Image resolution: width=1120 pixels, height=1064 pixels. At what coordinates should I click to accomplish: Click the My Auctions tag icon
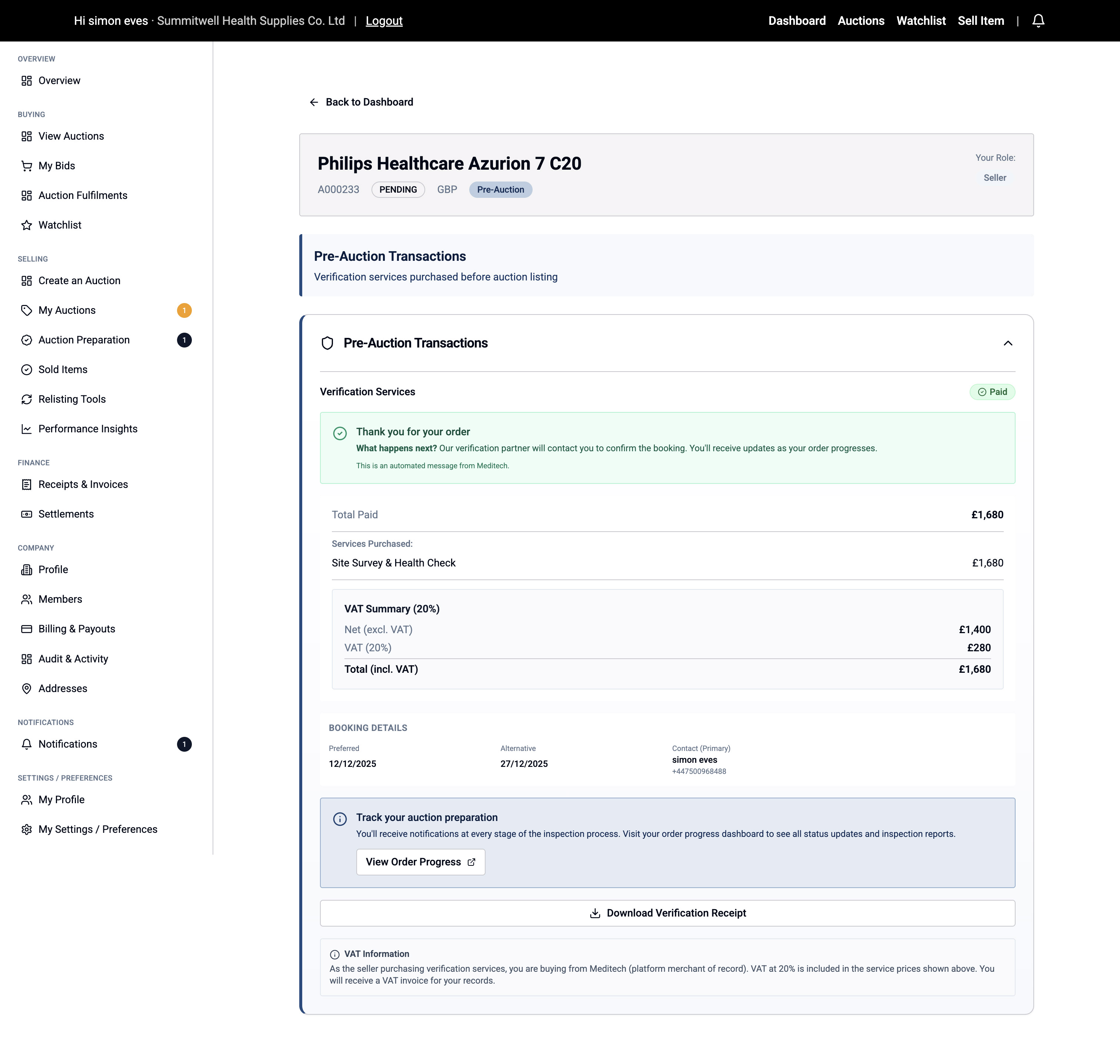point(27,310)
